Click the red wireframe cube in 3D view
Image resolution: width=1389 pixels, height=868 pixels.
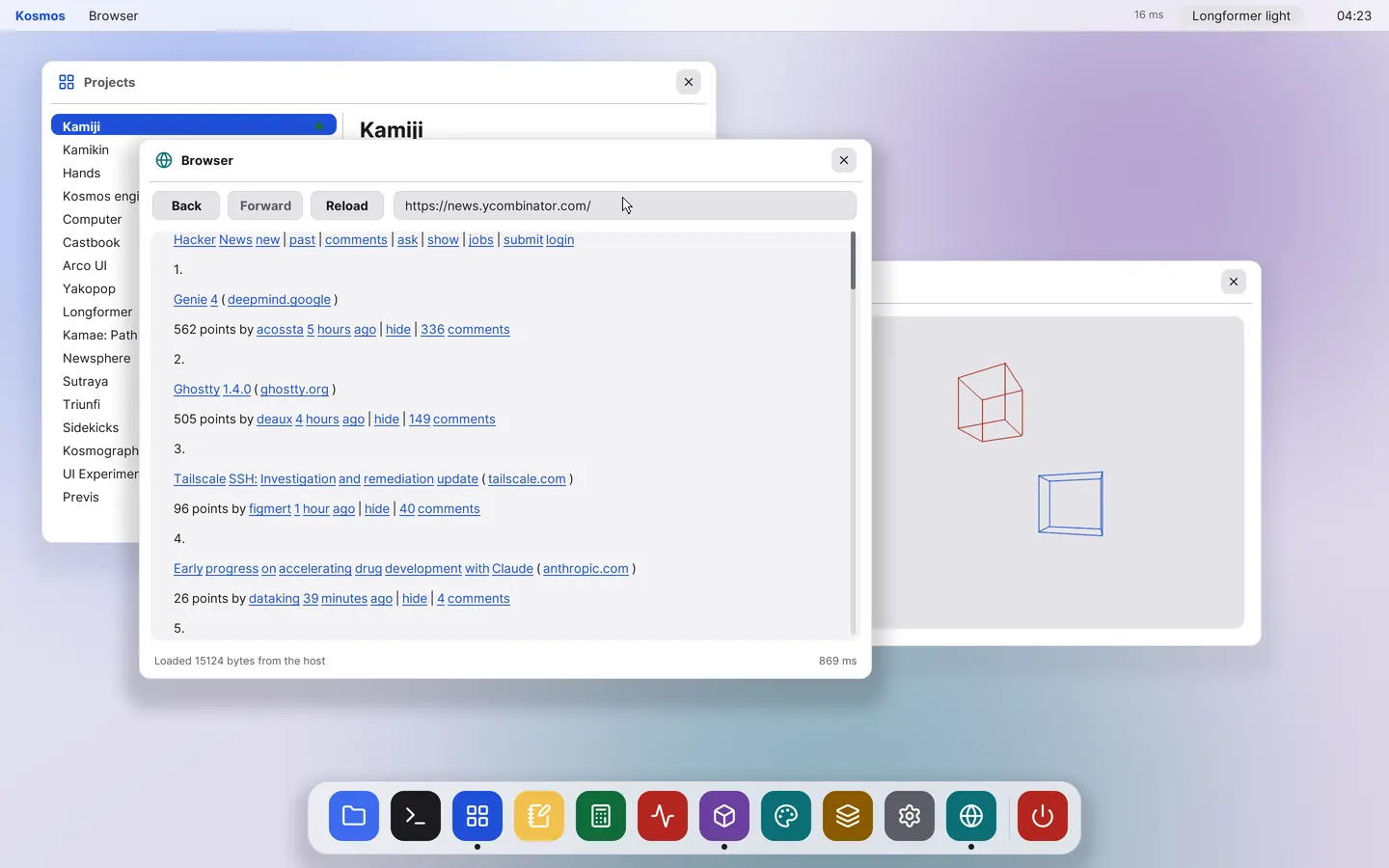click(990, 402)
